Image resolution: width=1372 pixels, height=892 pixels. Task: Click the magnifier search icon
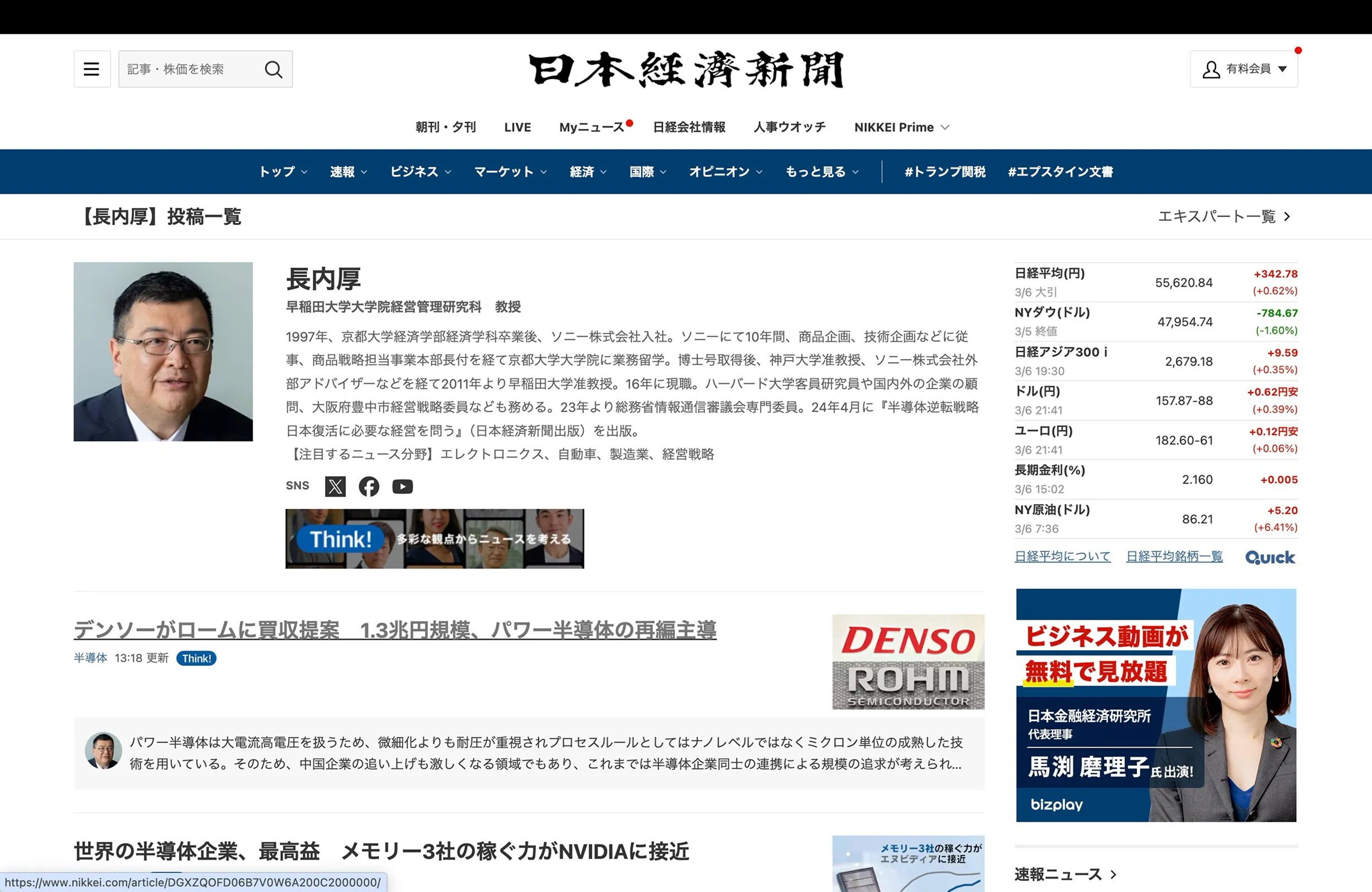[x=273, y=69]
